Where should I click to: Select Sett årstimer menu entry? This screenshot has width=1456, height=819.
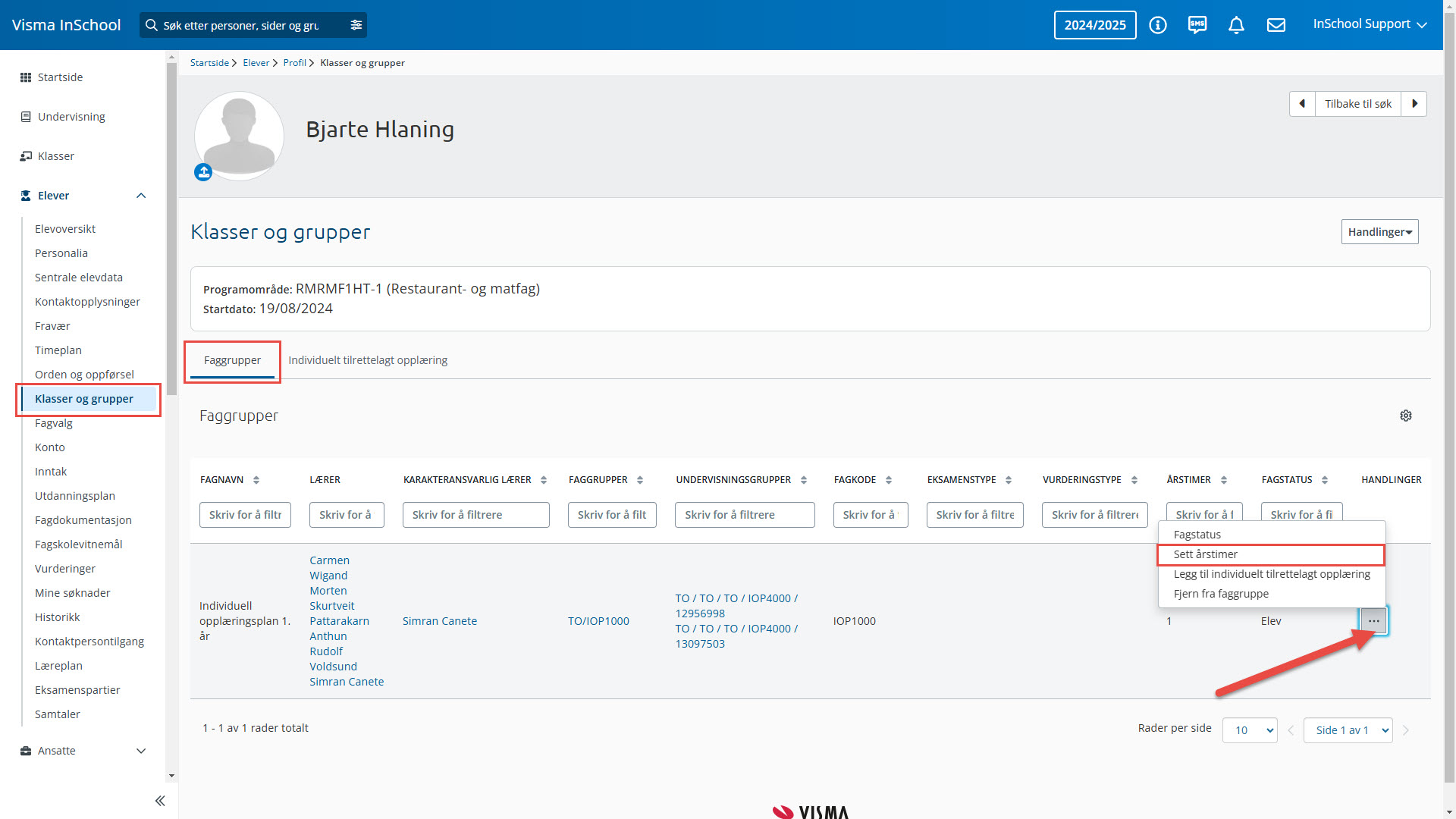coord(1206,554)
